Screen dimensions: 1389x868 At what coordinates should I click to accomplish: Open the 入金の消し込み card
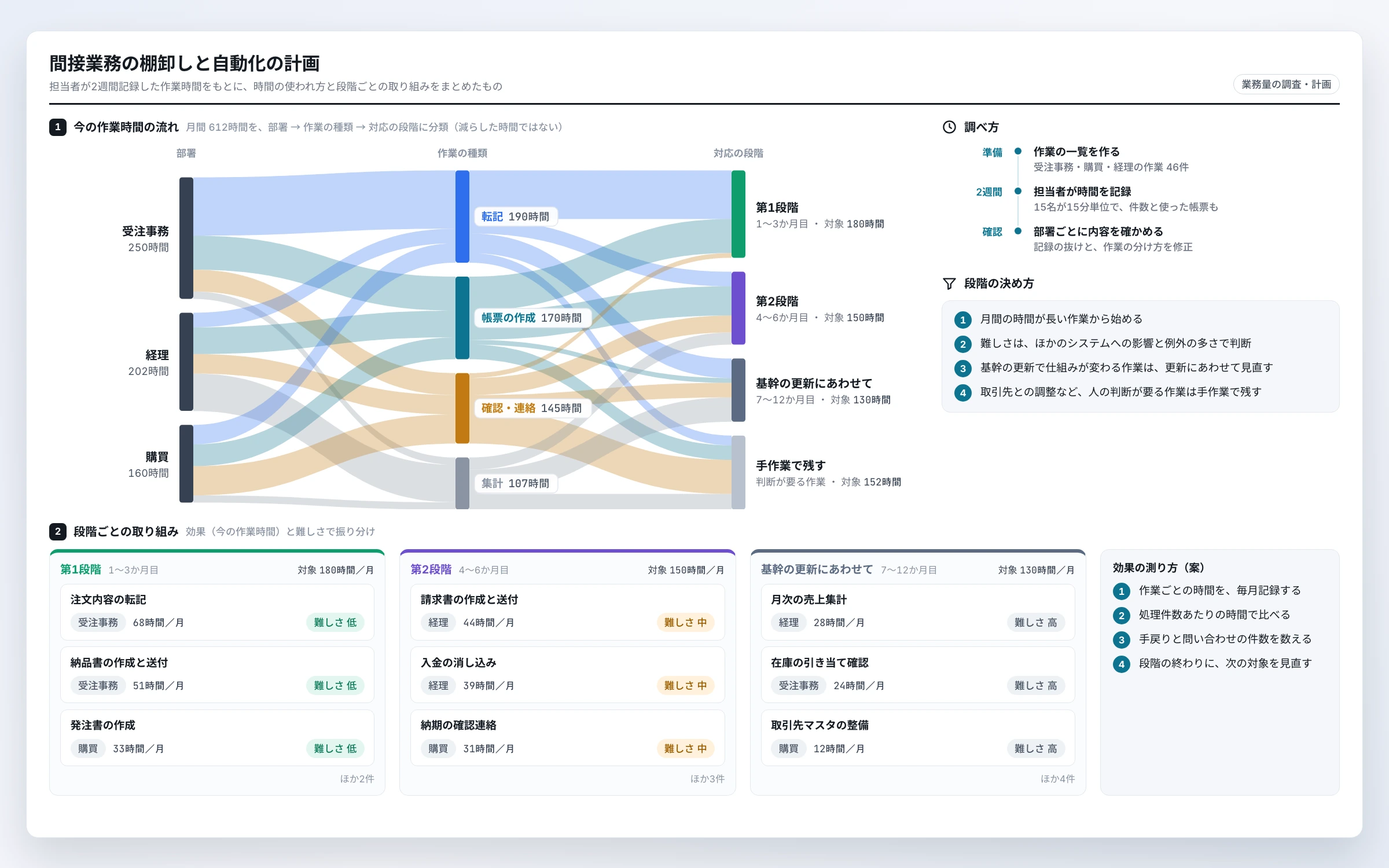tap(567, 675)
